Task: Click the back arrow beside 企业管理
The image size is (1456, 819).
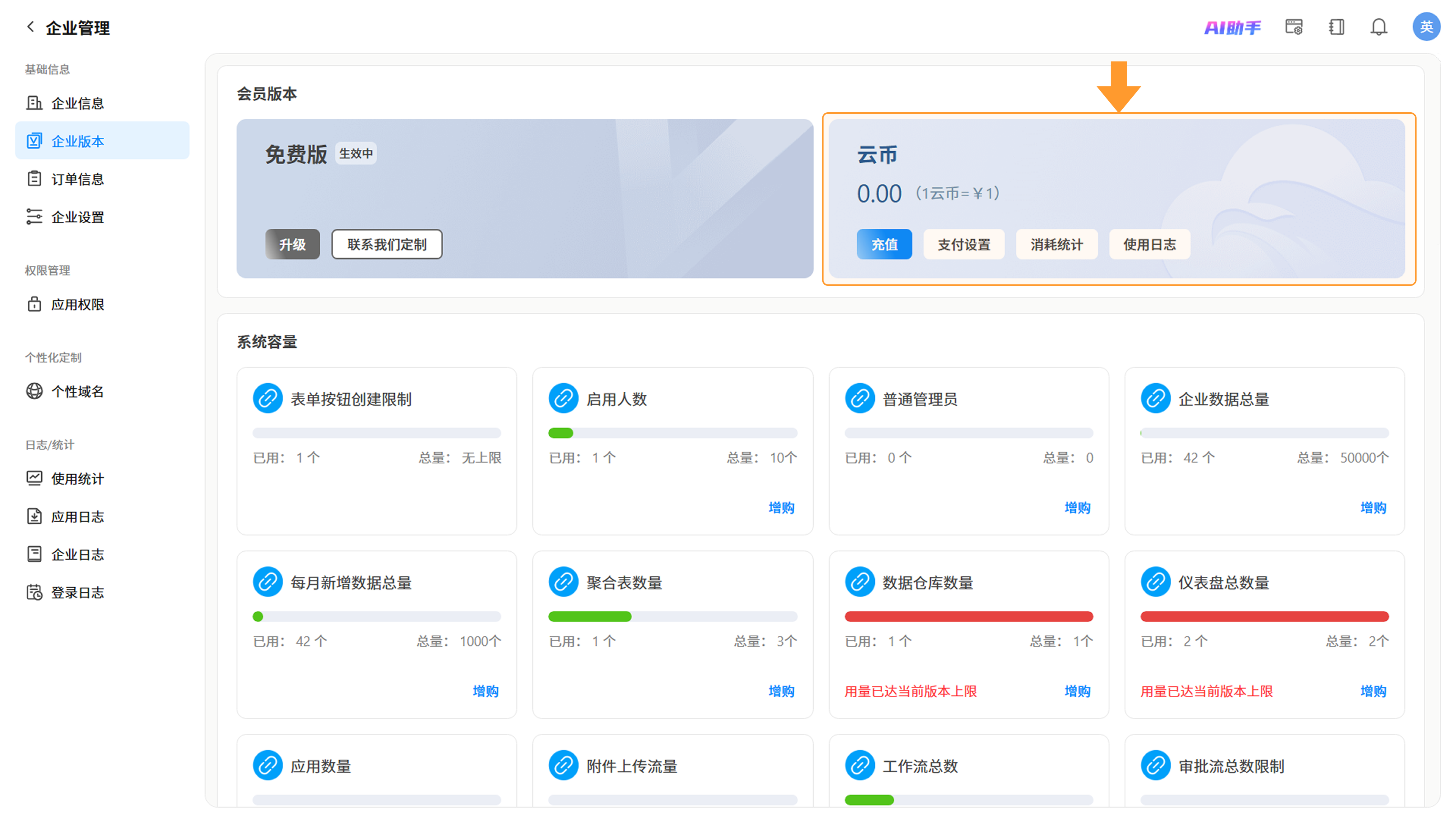Action: (30, 27)
